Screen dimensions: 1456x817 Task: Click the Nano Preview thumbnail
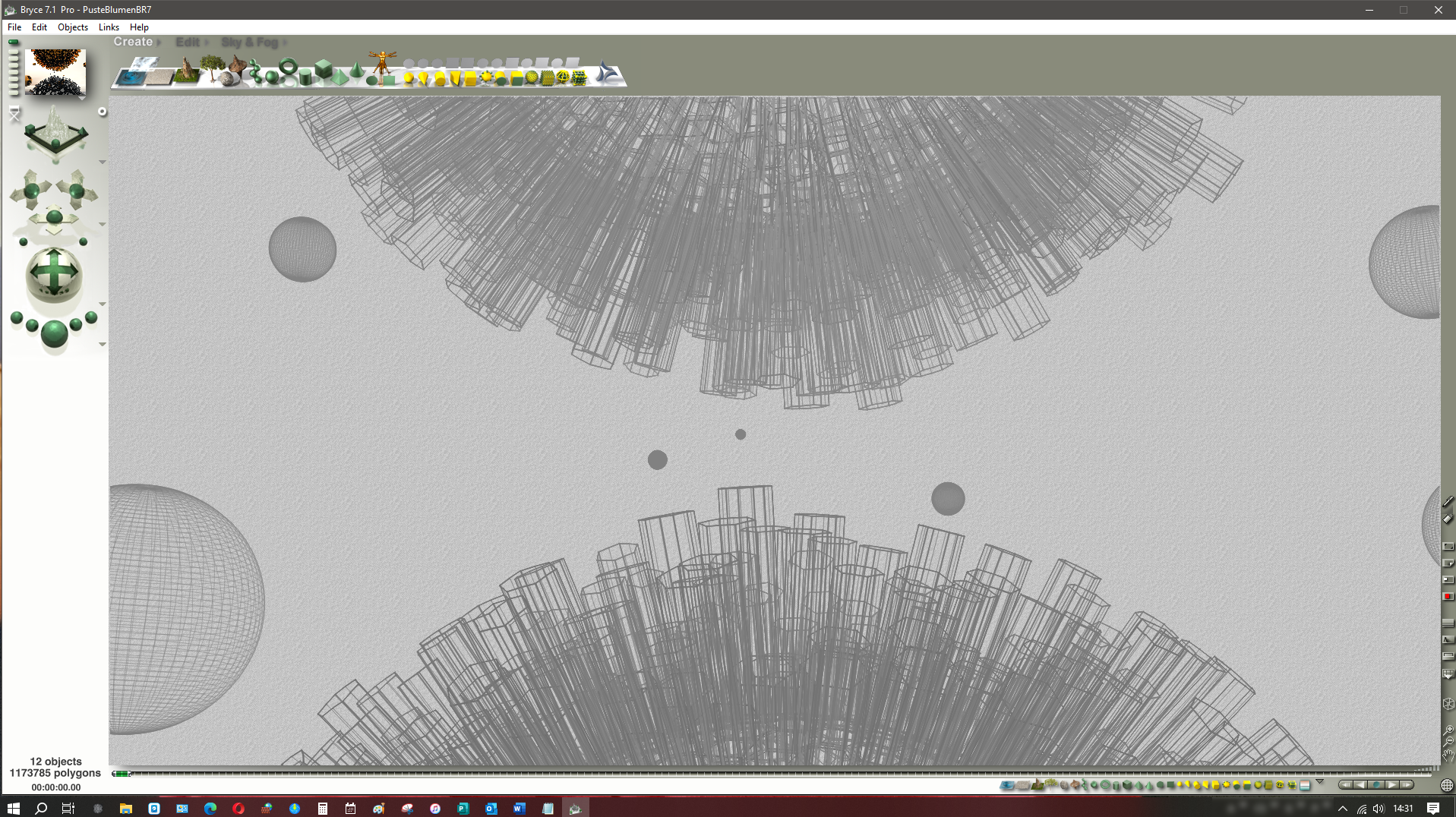(55, 72)
